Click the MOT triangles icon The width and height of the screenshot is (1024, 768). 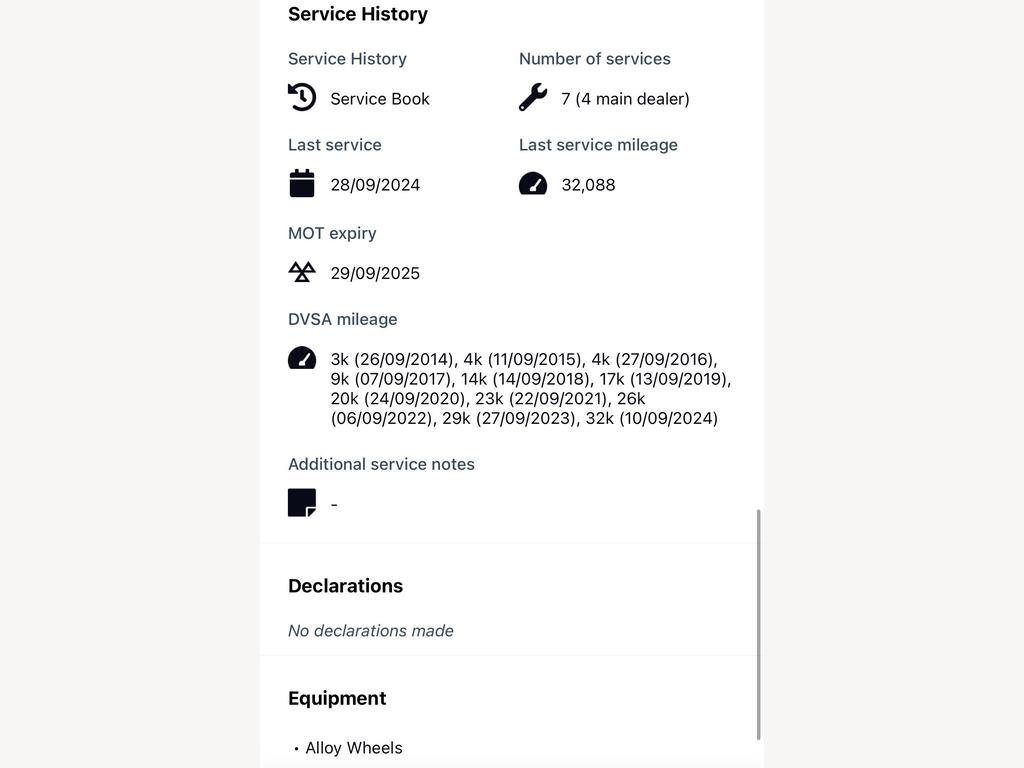coord(302,272)
